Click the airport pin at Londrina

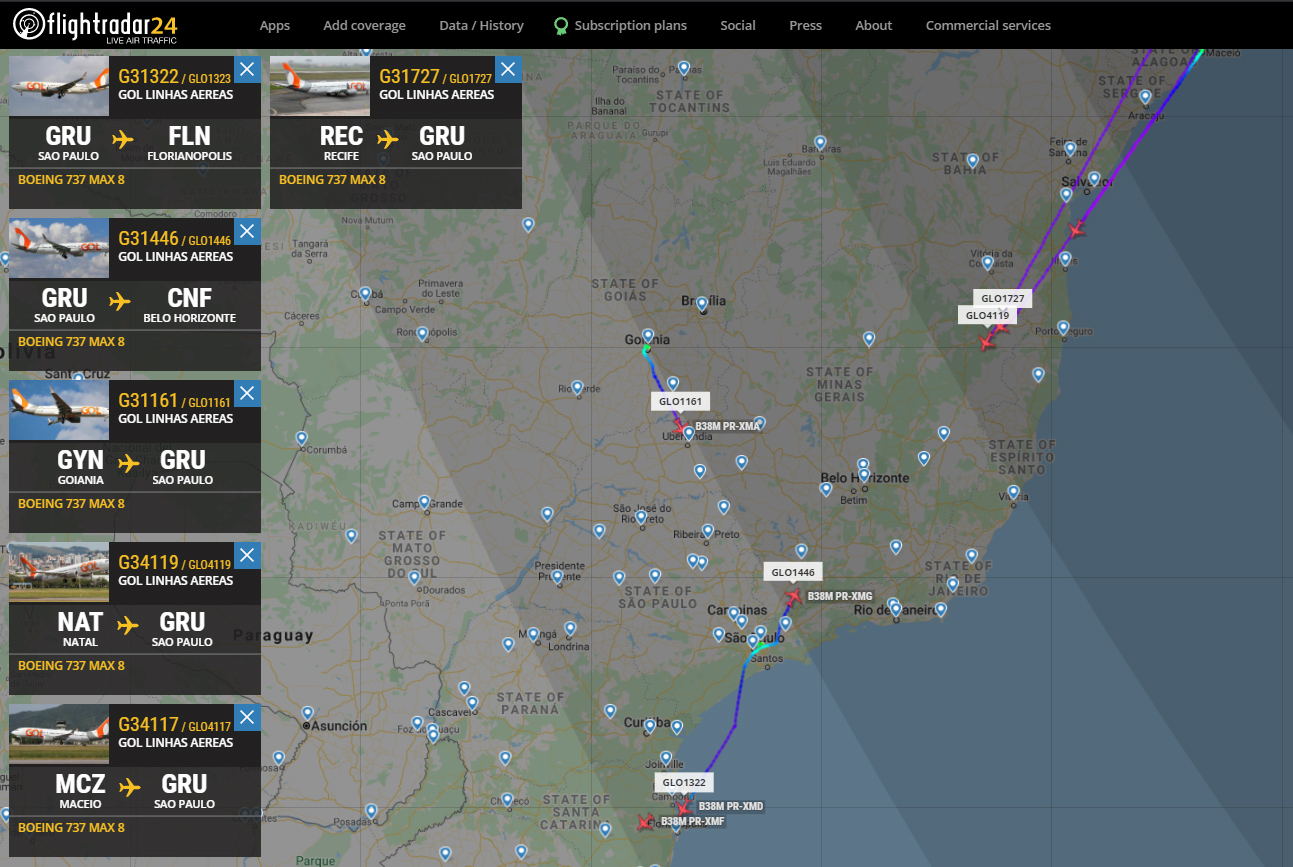570,629
